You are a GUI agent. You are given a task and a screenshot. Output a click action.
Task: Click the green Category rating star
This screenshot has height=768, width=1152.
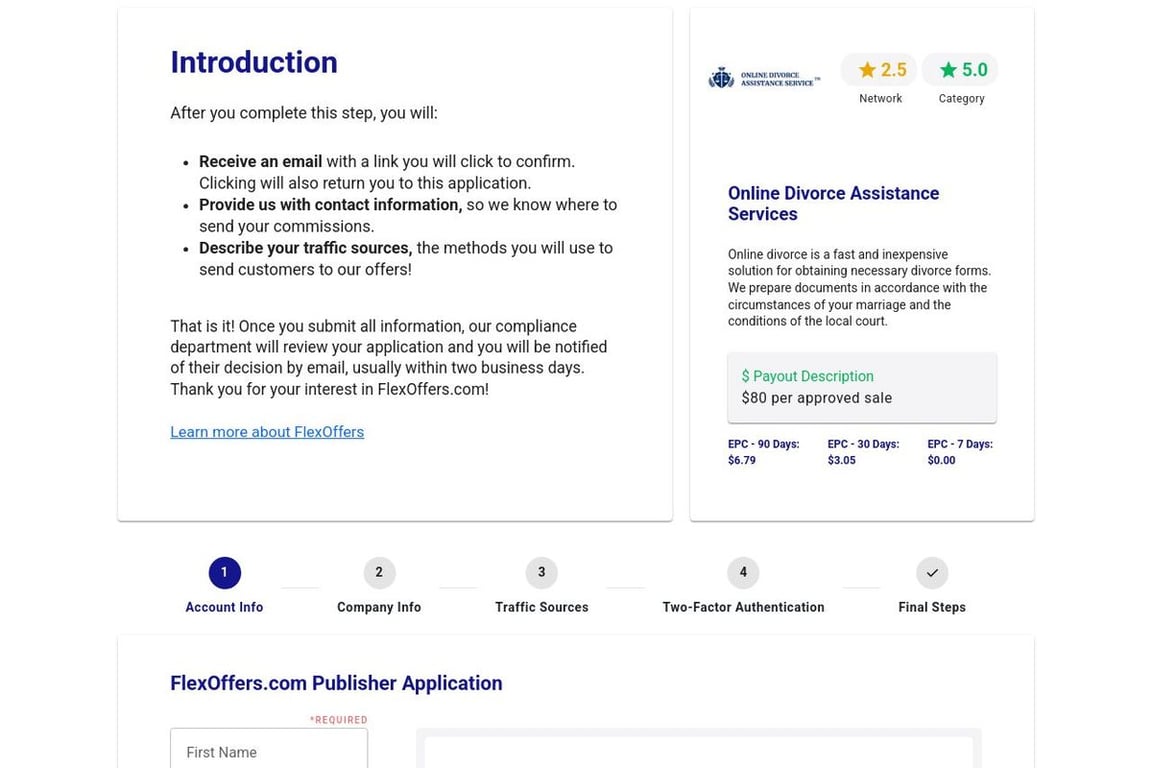tap(948, 70)
